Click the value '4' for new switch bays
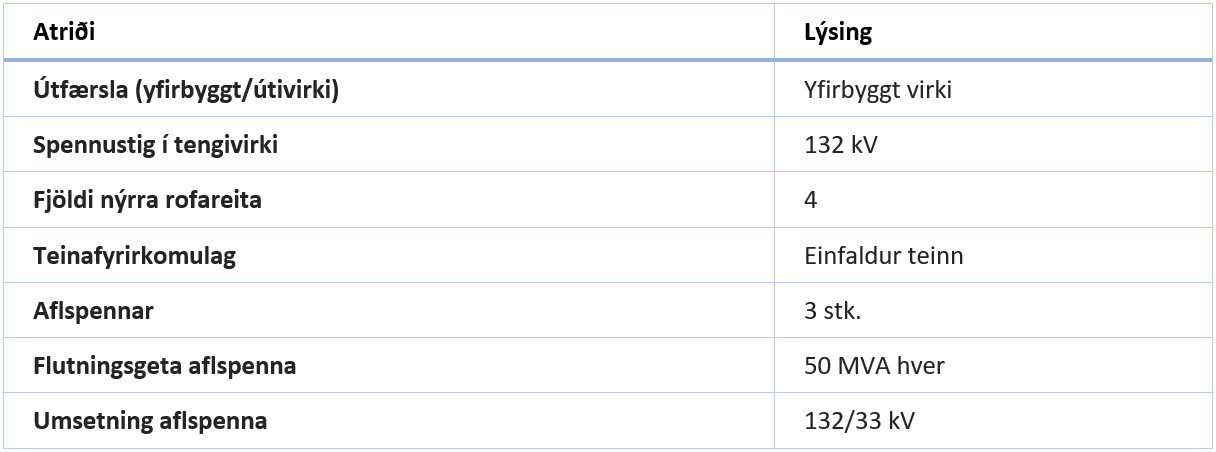Viewport: 1216px width, 452px height. pos(811,200)
